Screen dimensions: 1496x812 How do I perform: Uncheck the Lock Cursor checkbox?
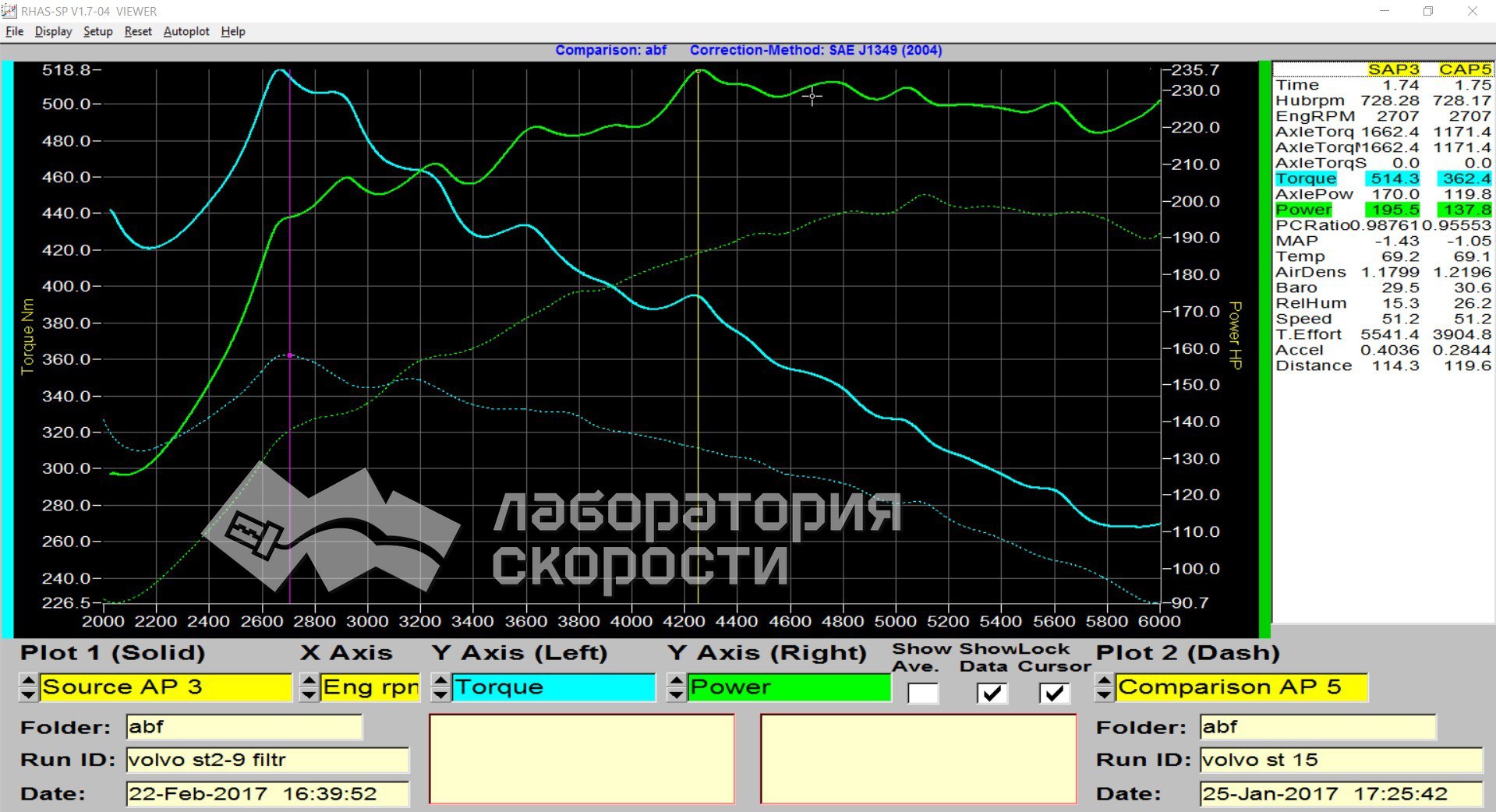(1054, 693)
